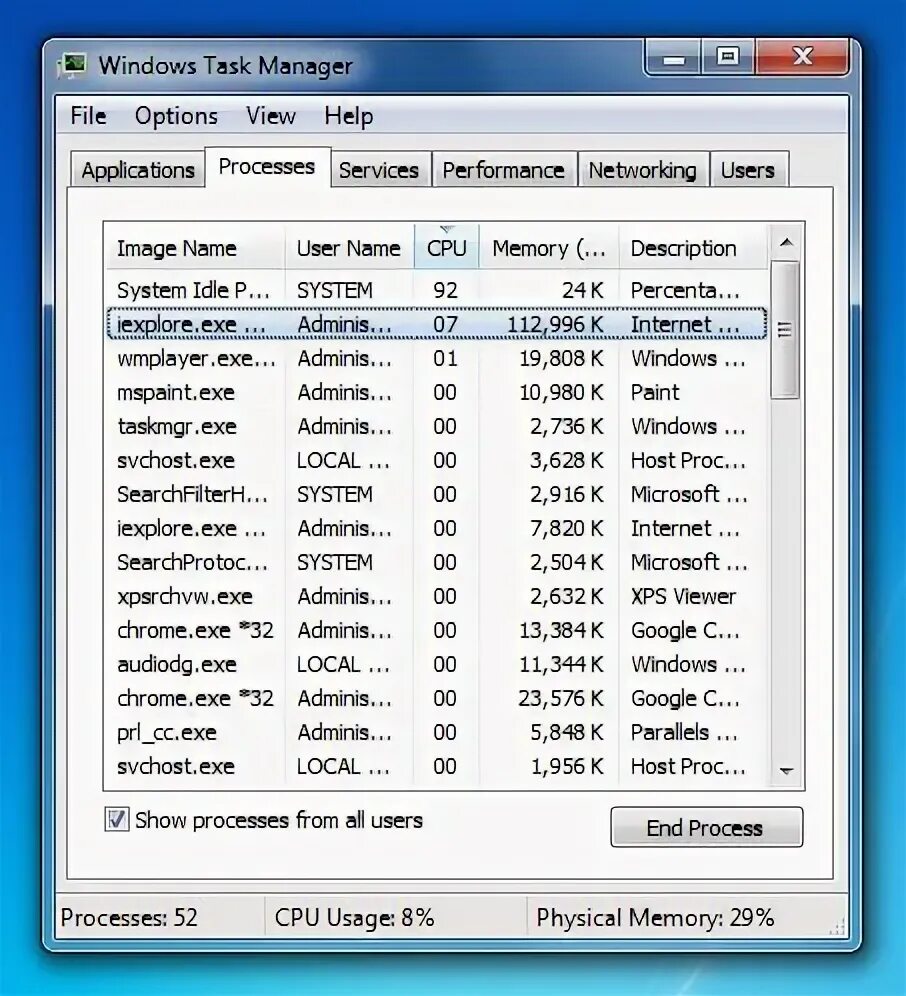Go to the Networking tab
906x996 pixels.
(642, 170)
